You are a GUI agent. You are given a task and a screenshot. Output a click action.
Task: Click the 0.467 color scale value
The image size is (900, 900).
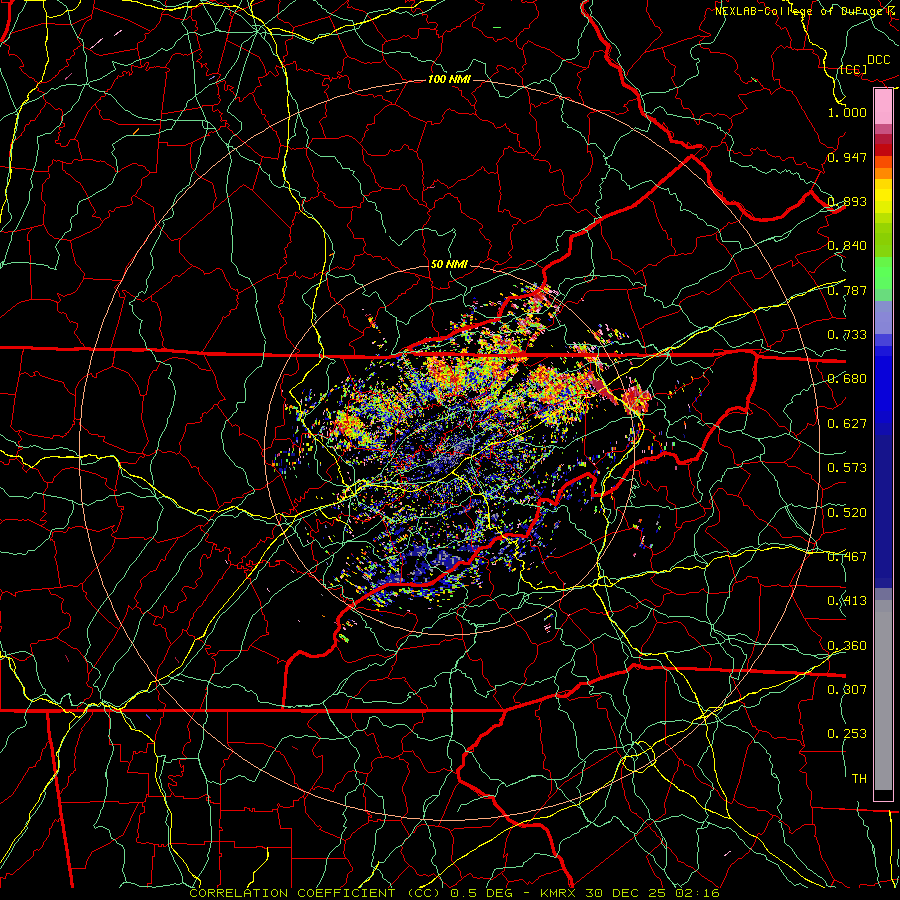[x=847, y=557]
